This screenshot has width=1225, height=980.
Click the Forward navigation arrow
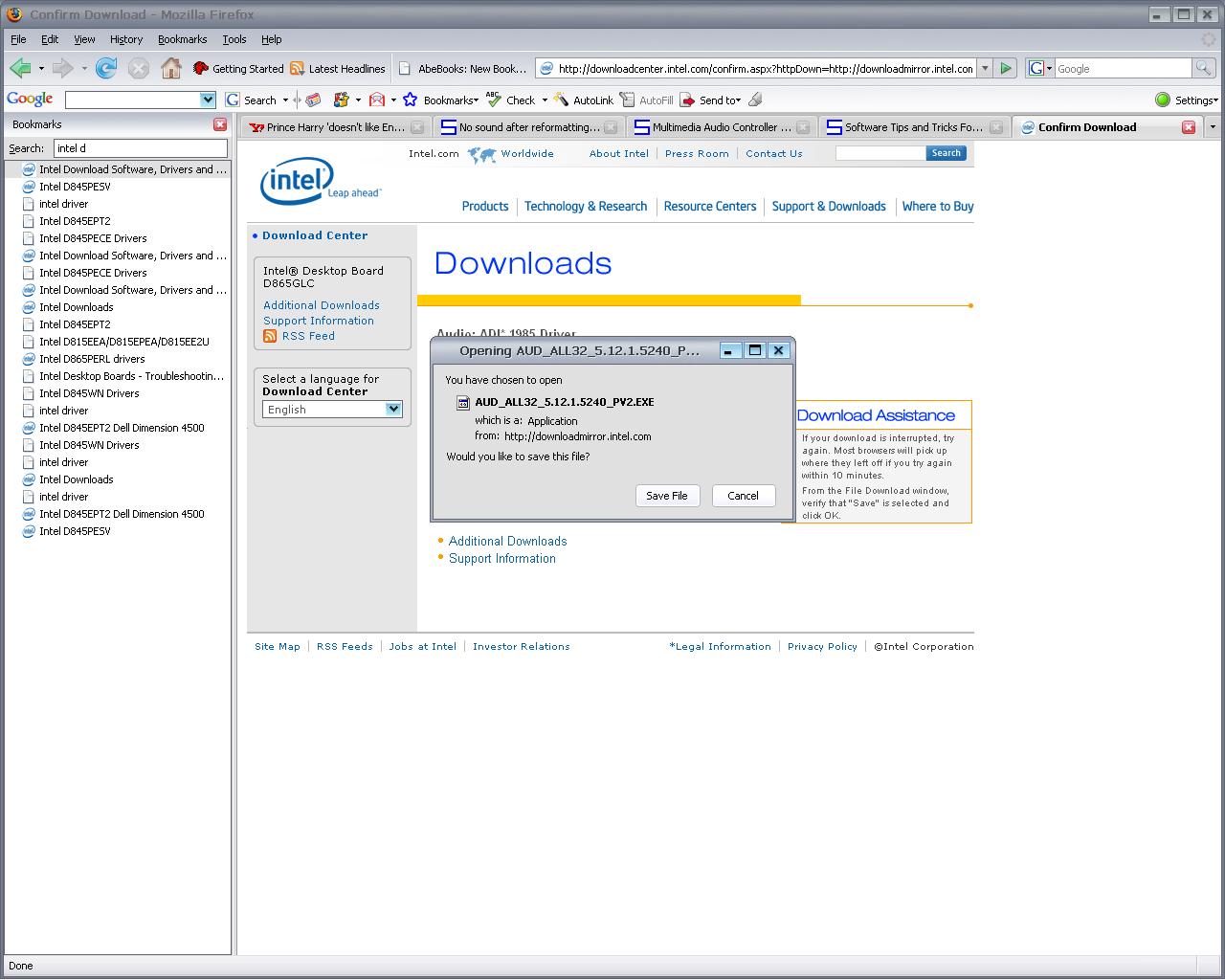[x=63, y=68]
